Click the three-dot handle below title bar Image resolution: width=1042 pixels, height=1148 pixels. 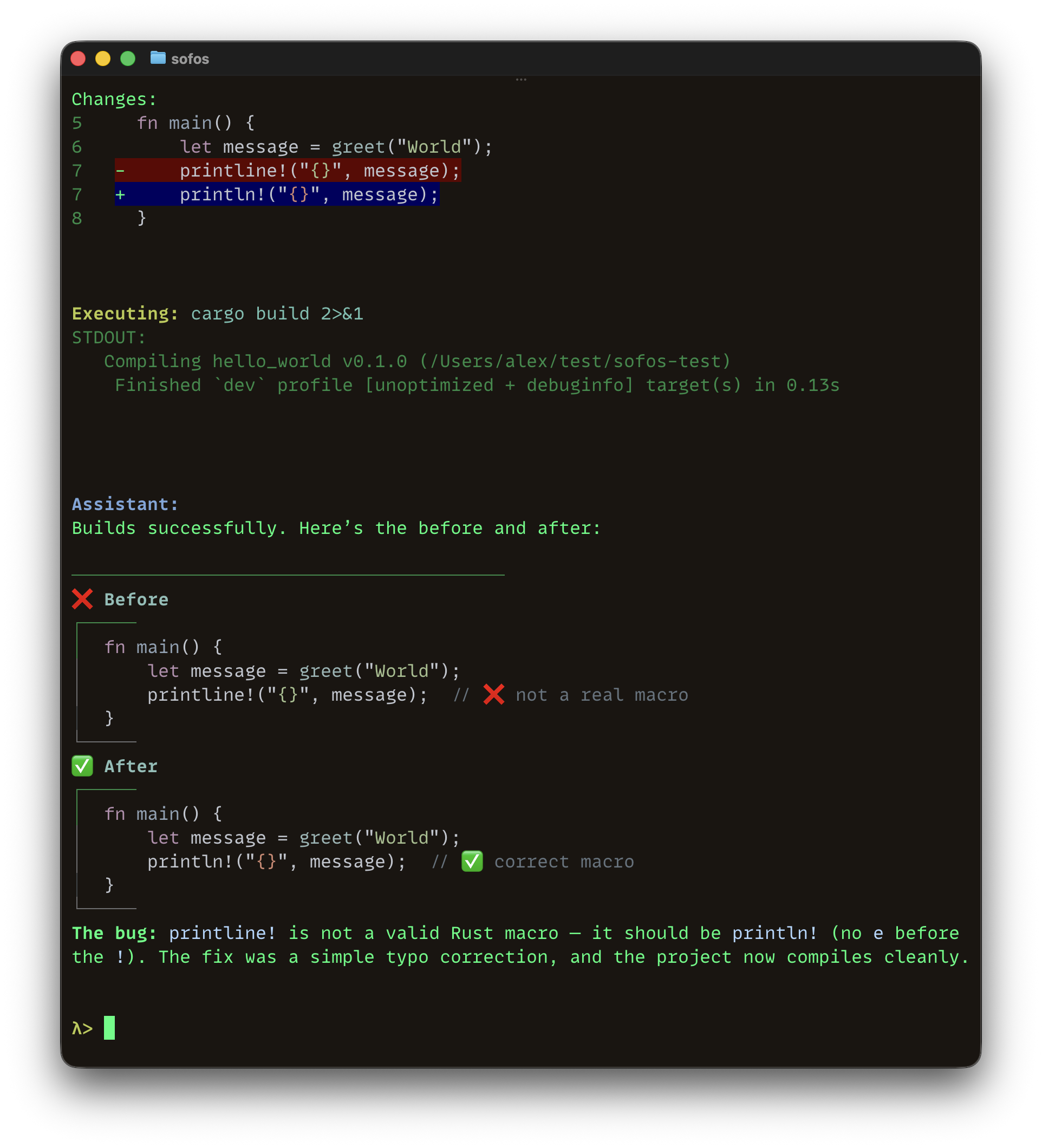(x=521, y=80)
